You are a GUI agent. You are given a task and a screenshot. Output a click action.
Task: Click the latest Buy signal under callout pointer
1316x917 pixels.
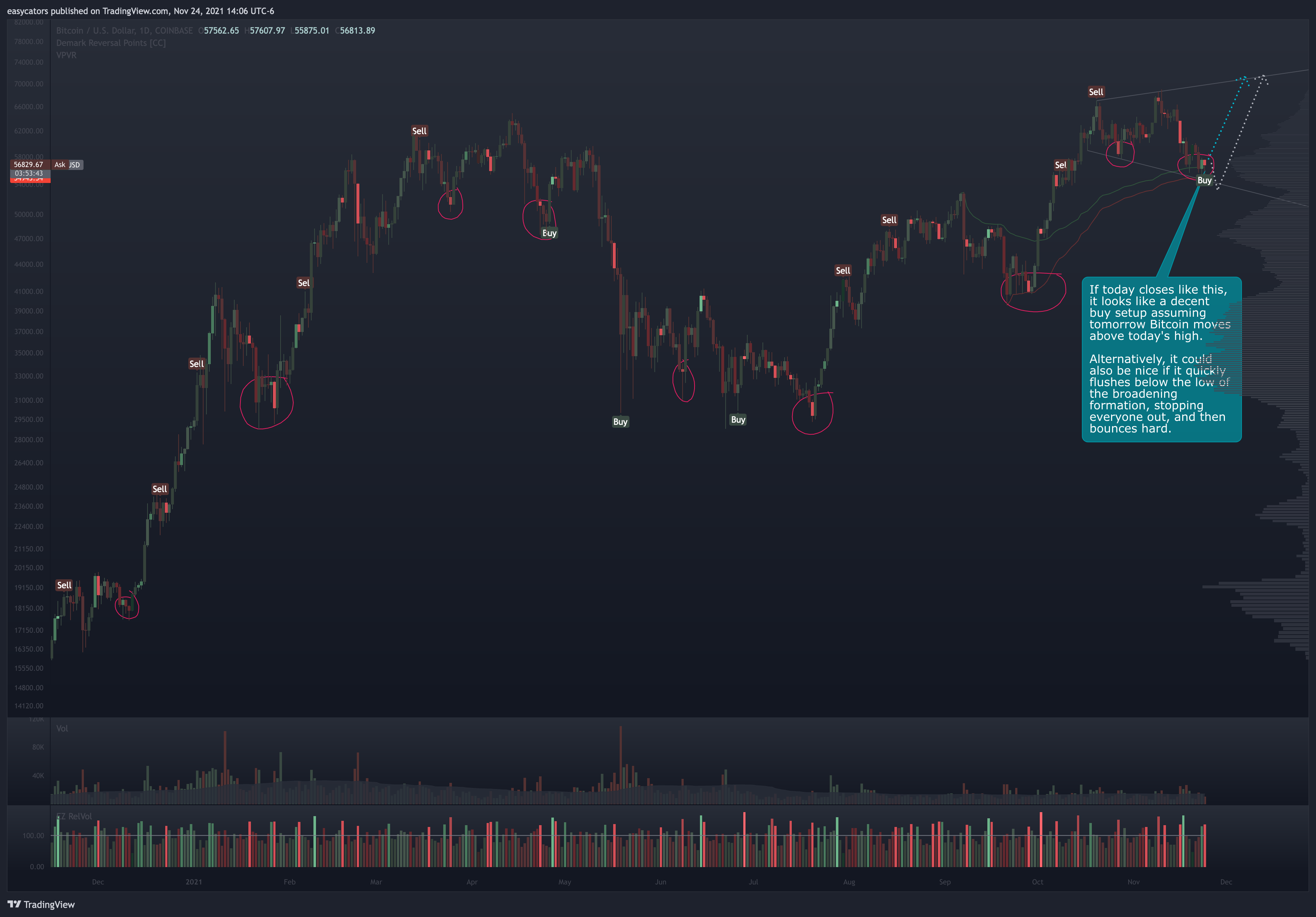click(1204, 180)
